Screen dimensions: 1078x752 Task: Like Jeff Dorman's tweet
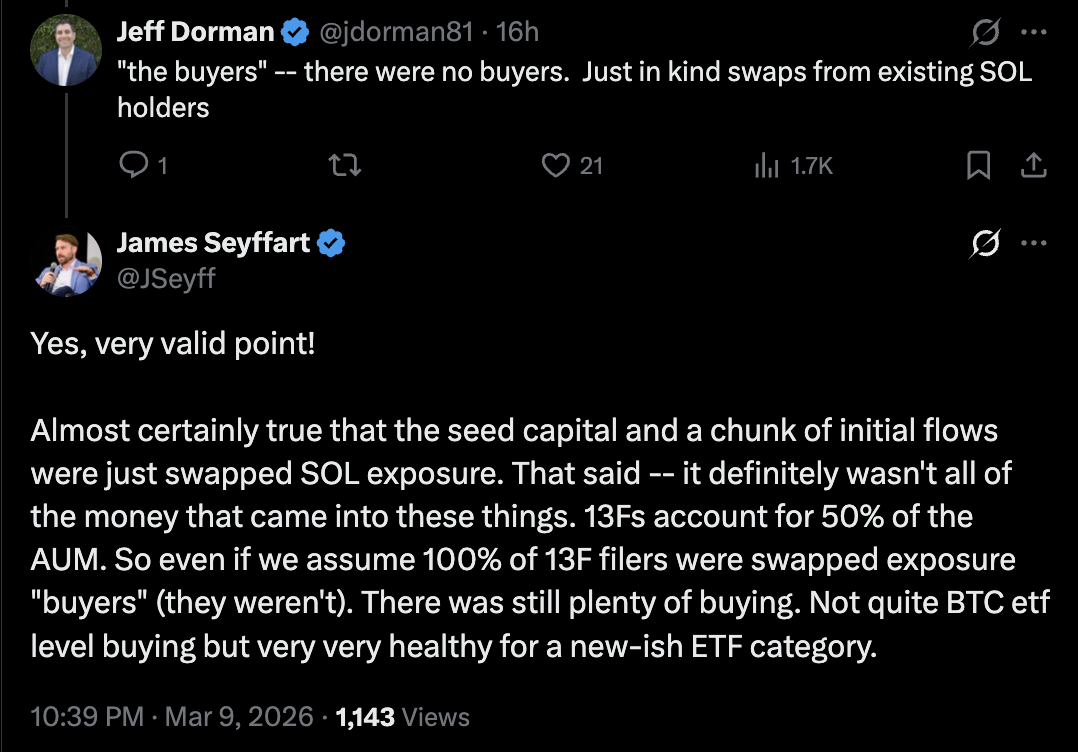click(x=557, y=166)
